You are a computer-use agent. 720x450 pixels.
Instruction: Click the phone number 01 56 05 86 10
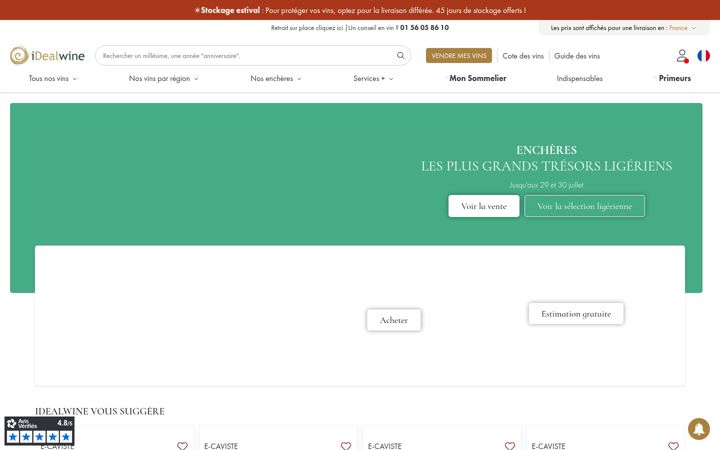pyautogui.click(x=424, y=28)
